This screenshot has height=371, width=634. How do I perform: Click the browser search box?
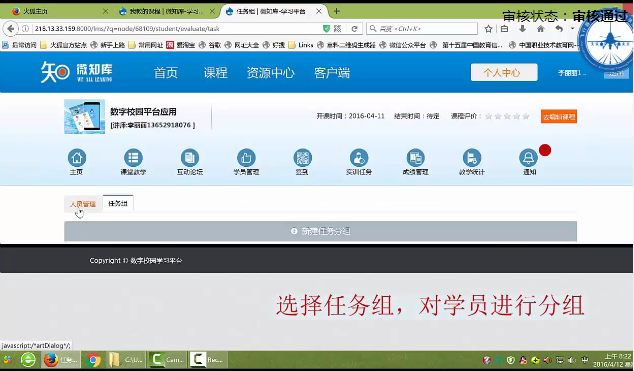(422, 29)
